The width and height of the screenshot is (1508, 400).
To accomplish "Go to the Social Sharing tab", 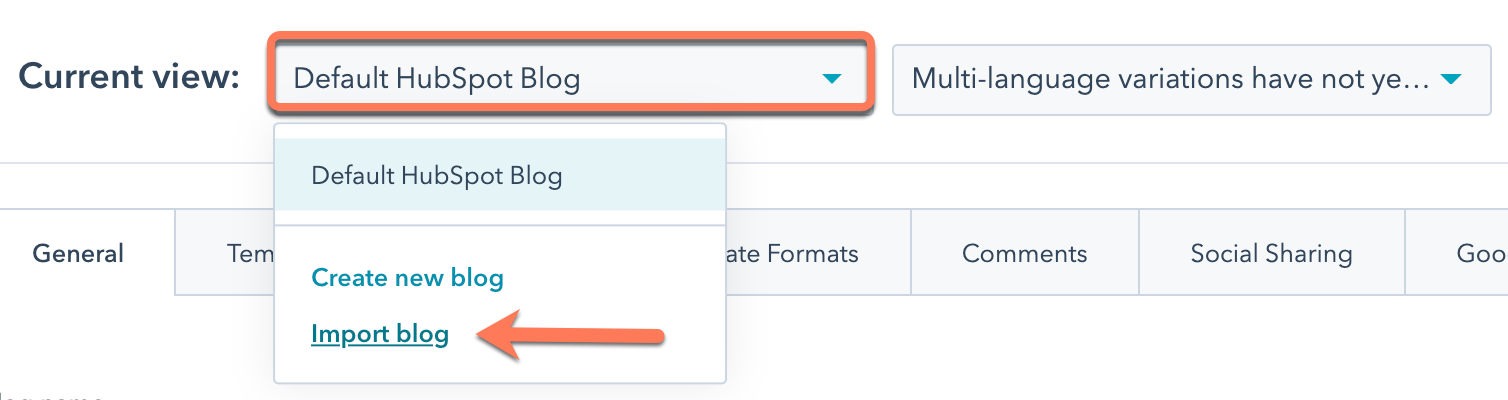I will tap(1272, 253).
